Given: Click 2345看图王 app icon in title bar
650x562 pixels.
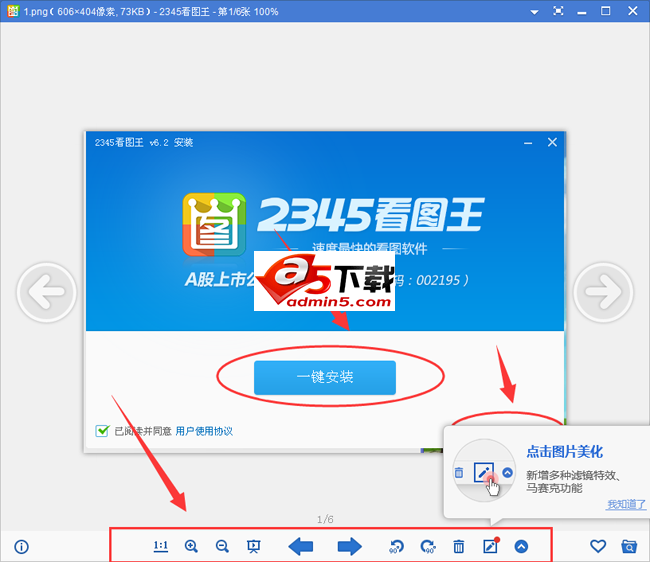Looking at the screenshot, I should (13, 11).
